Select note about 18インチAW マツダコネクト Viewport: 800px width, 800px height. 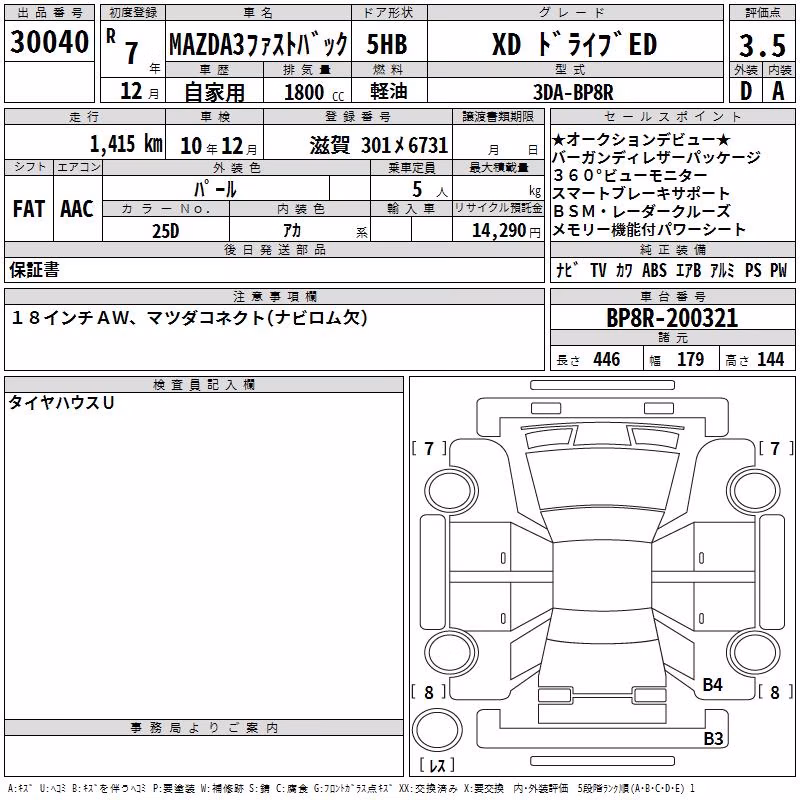189,318
